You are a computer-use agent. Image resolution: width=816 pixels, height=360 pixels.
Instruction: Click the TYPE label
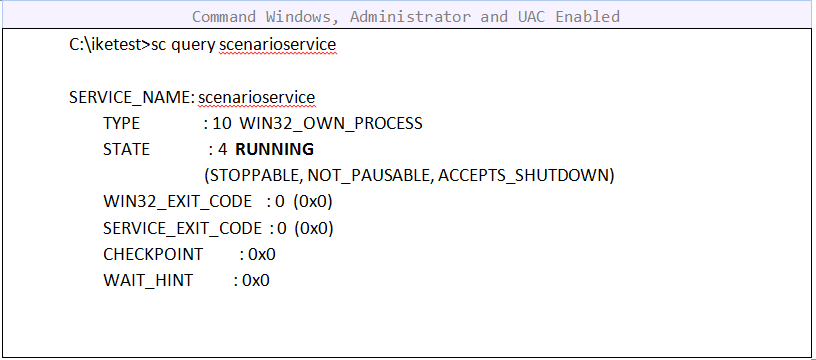pos(121,124)
